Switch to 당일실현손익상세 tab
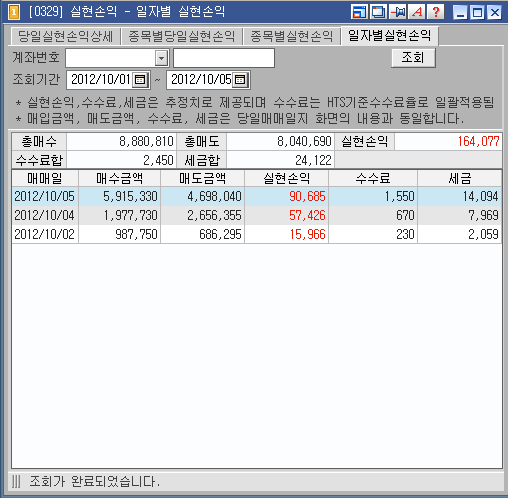 pos(65,36)
